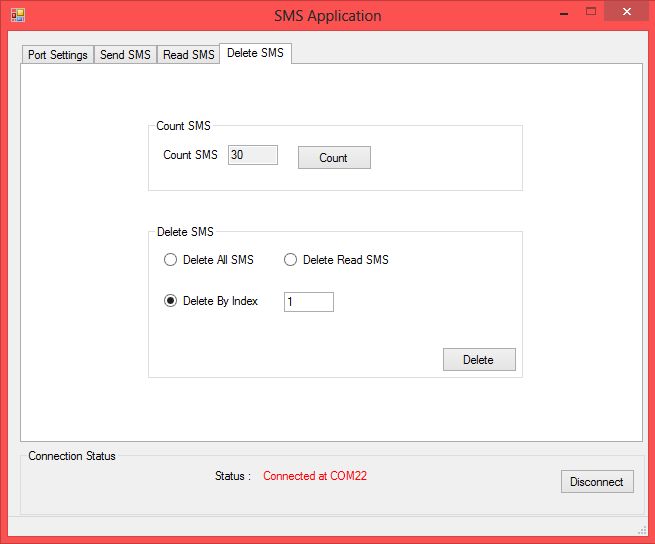The image size is (655, 544).
Task: Click the Disconnect button
Action: [597, 481]
